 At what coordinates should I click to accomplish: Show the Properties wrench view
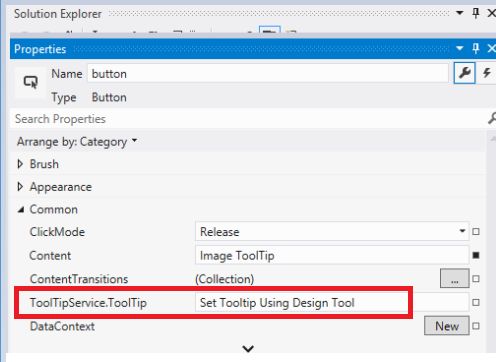click(465, 73)
